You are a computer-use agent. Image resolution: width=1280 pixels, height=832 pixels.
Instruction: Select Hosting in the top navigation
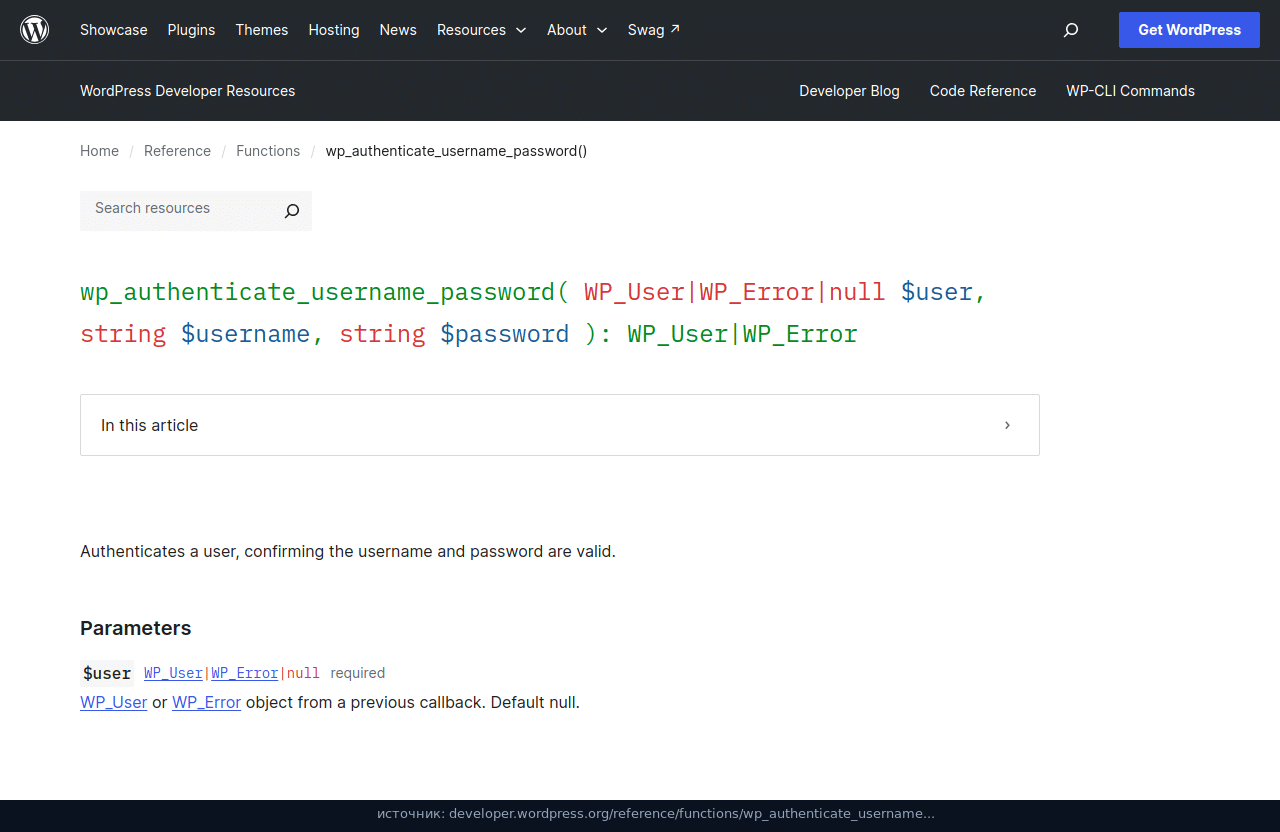334,30
